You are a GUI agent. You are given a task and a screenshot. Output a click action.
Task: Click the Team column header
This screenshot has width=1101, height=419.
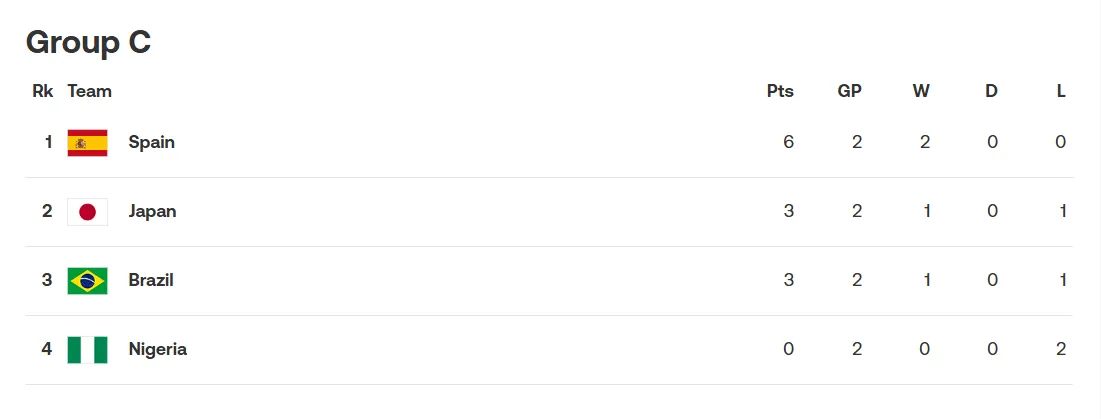[90, 91]
